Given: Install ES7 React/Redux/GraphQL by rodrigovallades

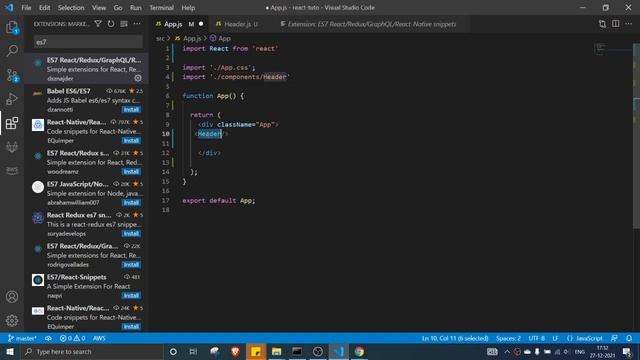Looking at the screenshot, I should click(x=131, y=264).
